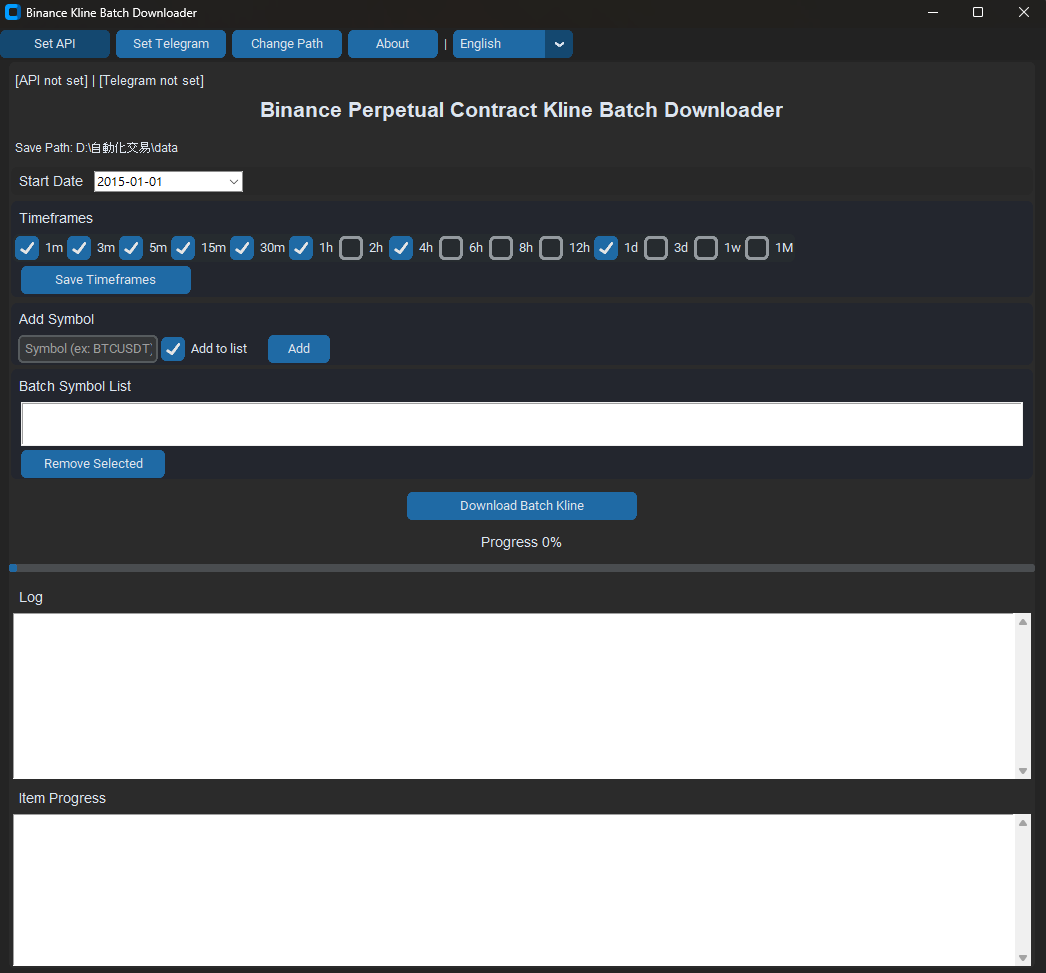Enable the 6h timeframe checkbox
This screenshot has width=1046, height=973.
point(451,248)
